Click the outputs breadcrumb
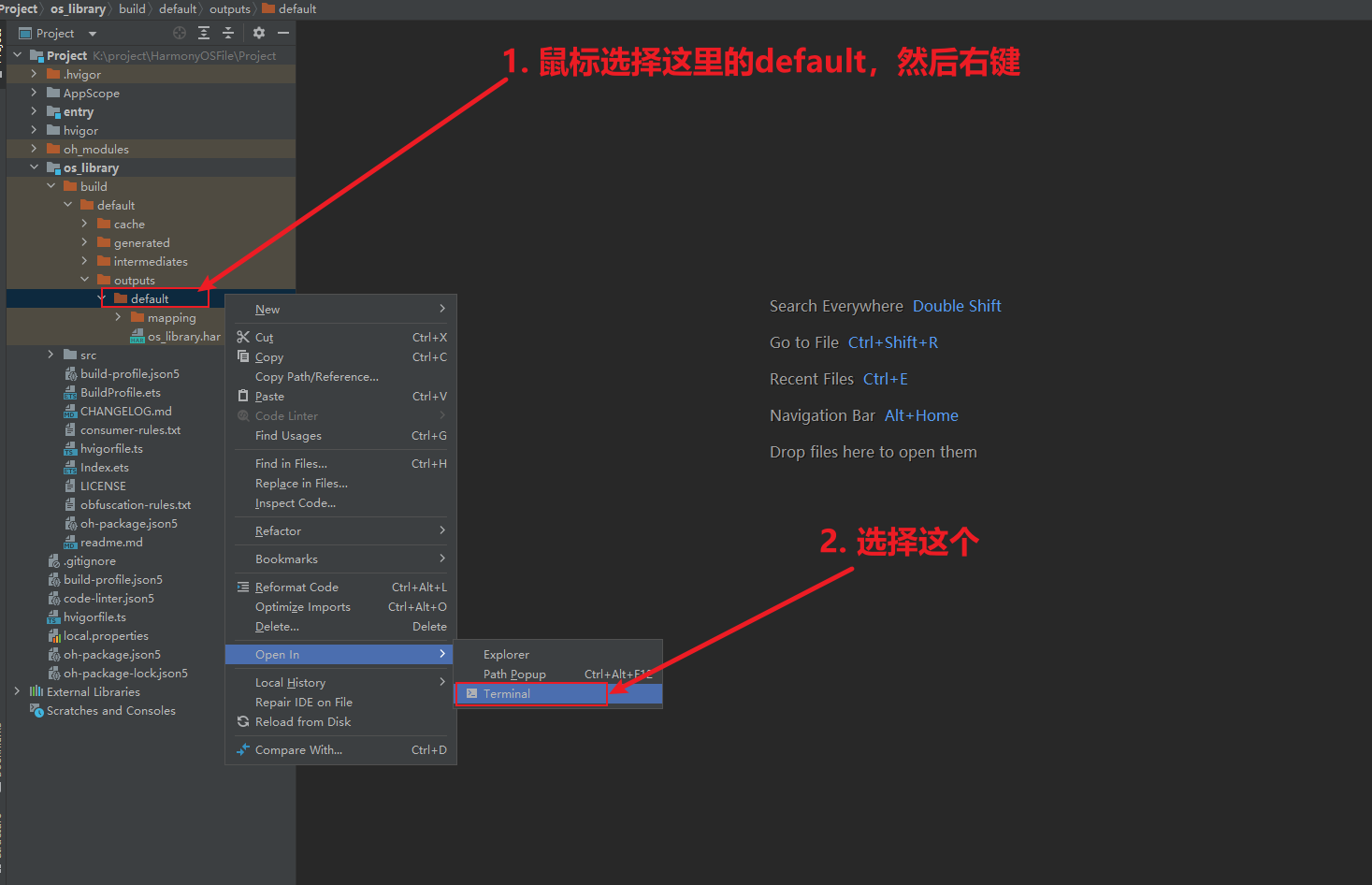Screen dimensions: 1372x885 pos(230,8)
